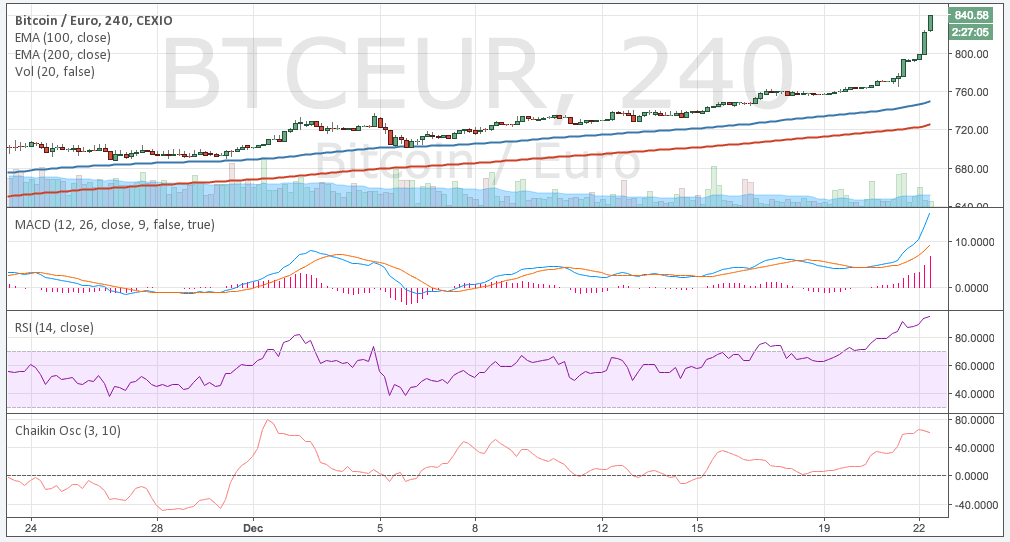Click the 680.00 price axis label
The width and height of the screenshot is (1010, 542).
(971, 169)
